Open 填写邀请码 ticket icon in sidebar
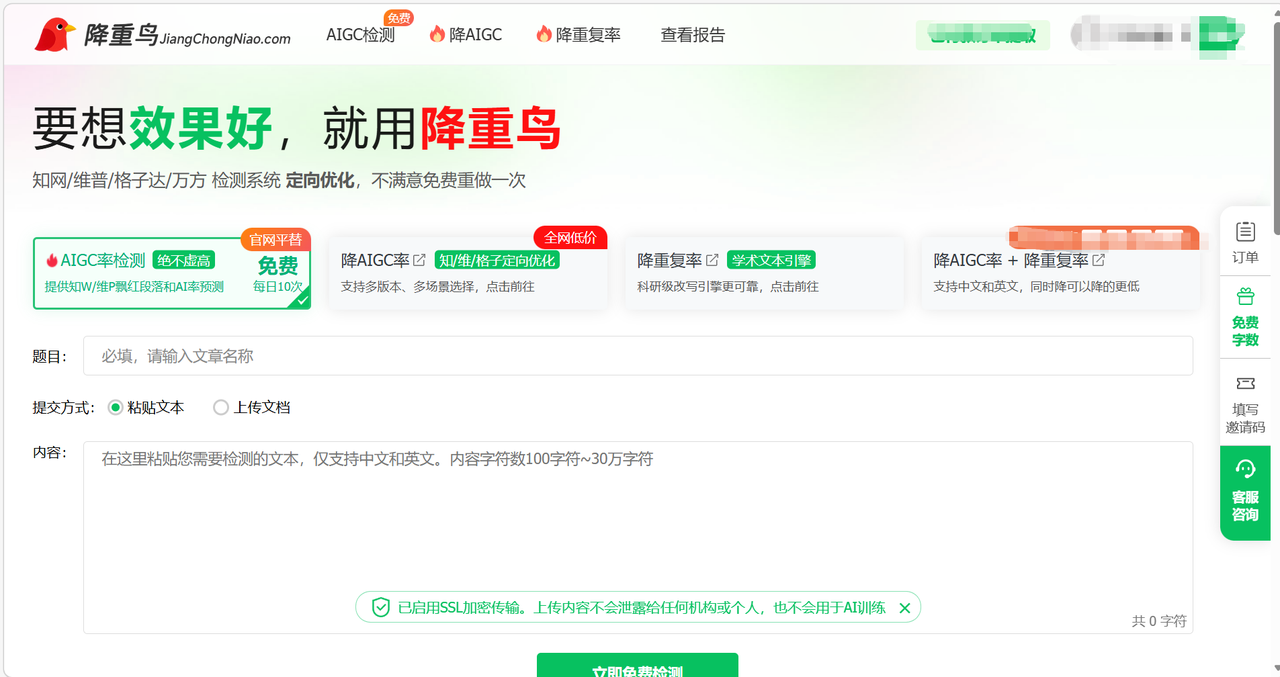This screenshot has width=1280, height=677. (x=1245, y=383)
